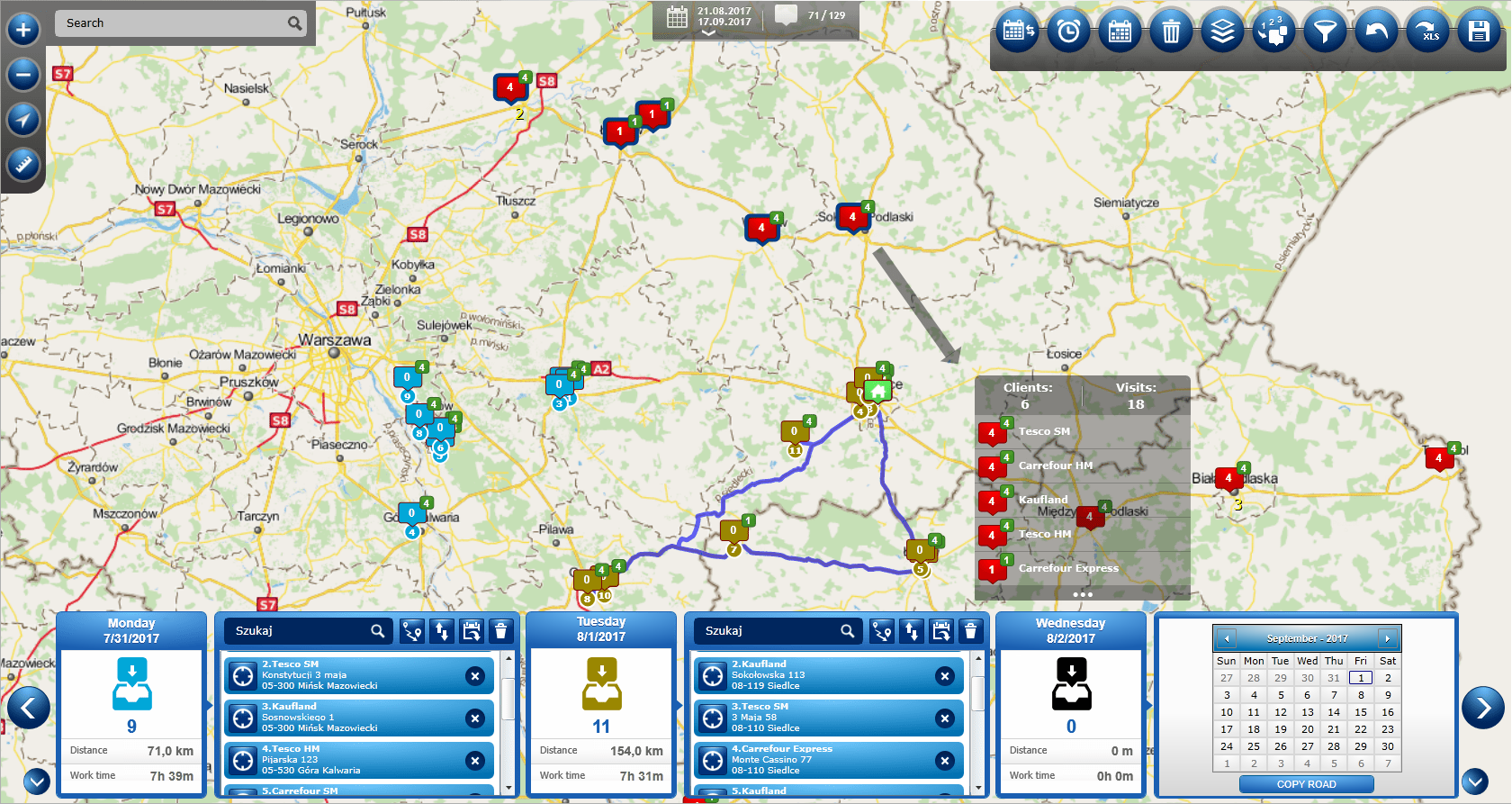Click the alarm clock toolbar icon
The image size is (1512, 804).
pyautogui.click(x=1068, y=32)
